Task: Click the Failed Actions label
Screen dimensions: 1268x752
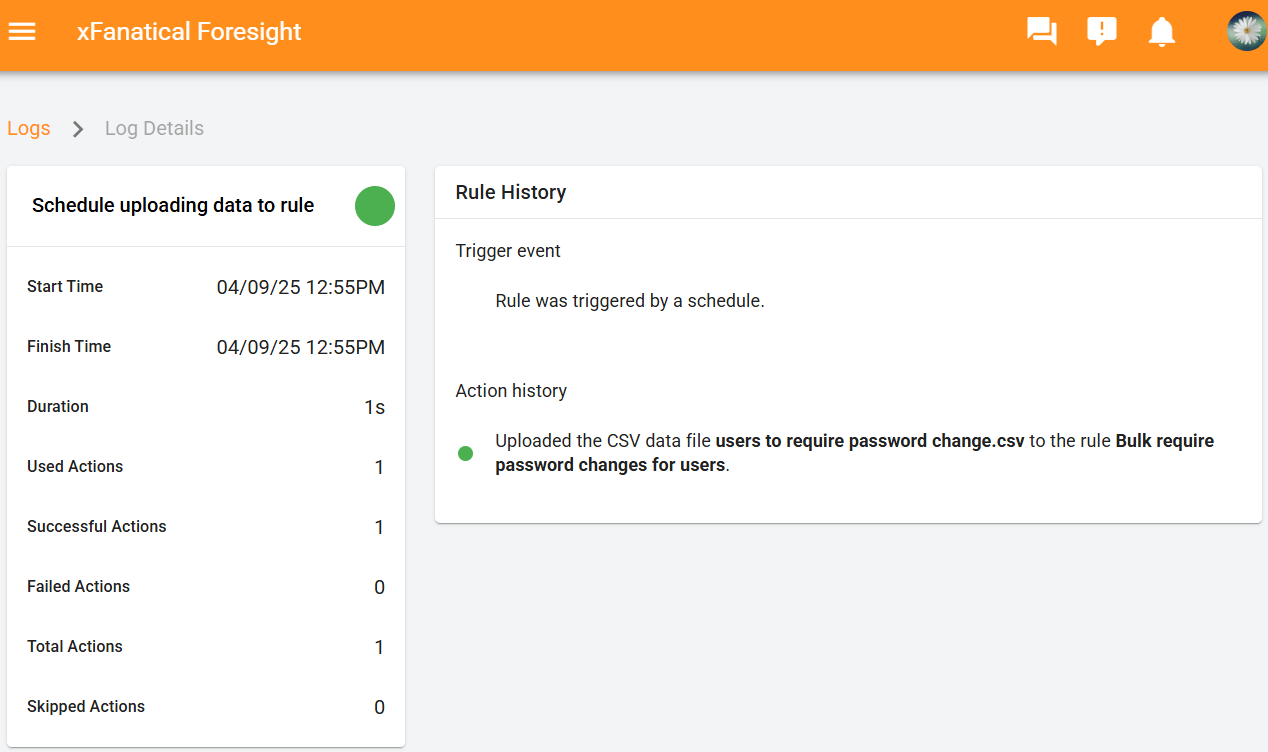Action: [x=78, y=587]
